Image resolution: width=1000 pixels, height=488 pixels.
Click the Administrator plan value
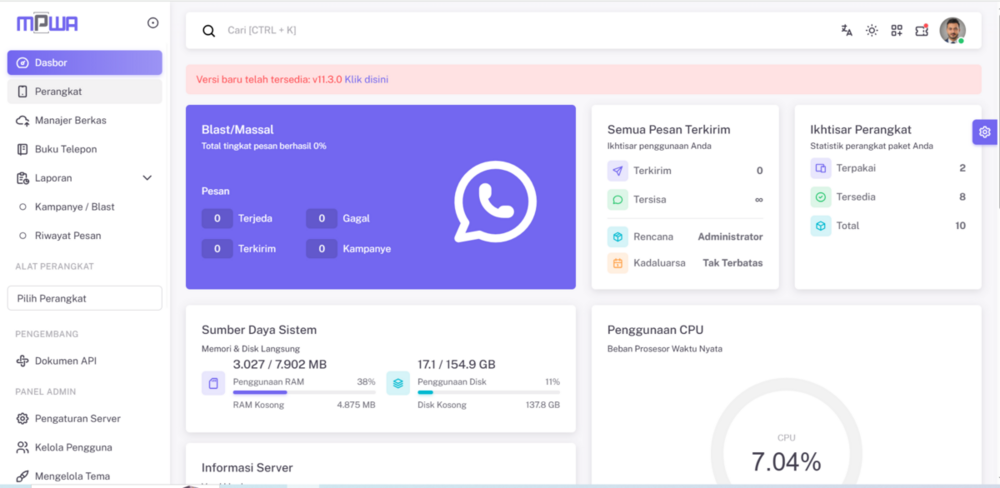730,237
